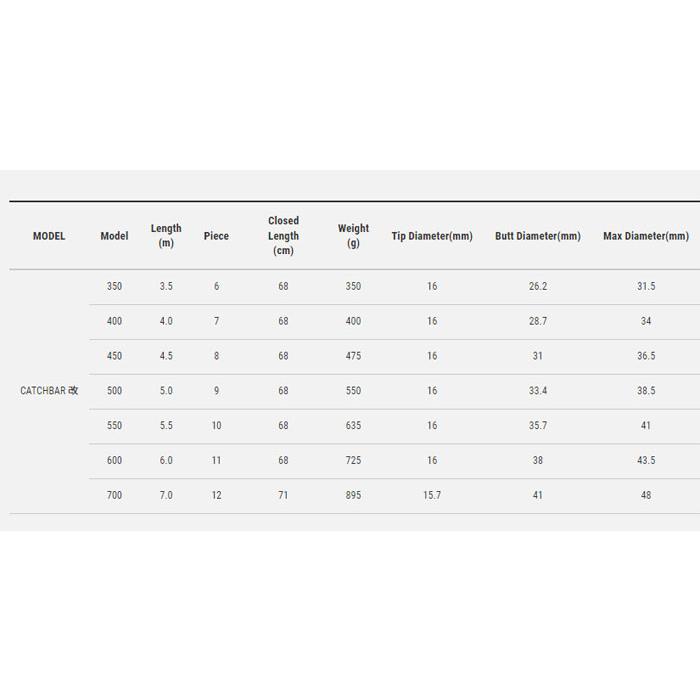Image resolution: width=700 pixels, height=700 pixels.
Task: Click the Tip Diameter(mm) header
Action: click(432, 236)
